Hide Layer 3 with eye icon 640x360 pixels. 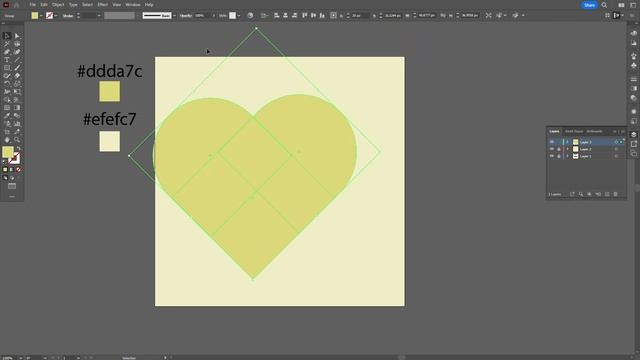552,142
